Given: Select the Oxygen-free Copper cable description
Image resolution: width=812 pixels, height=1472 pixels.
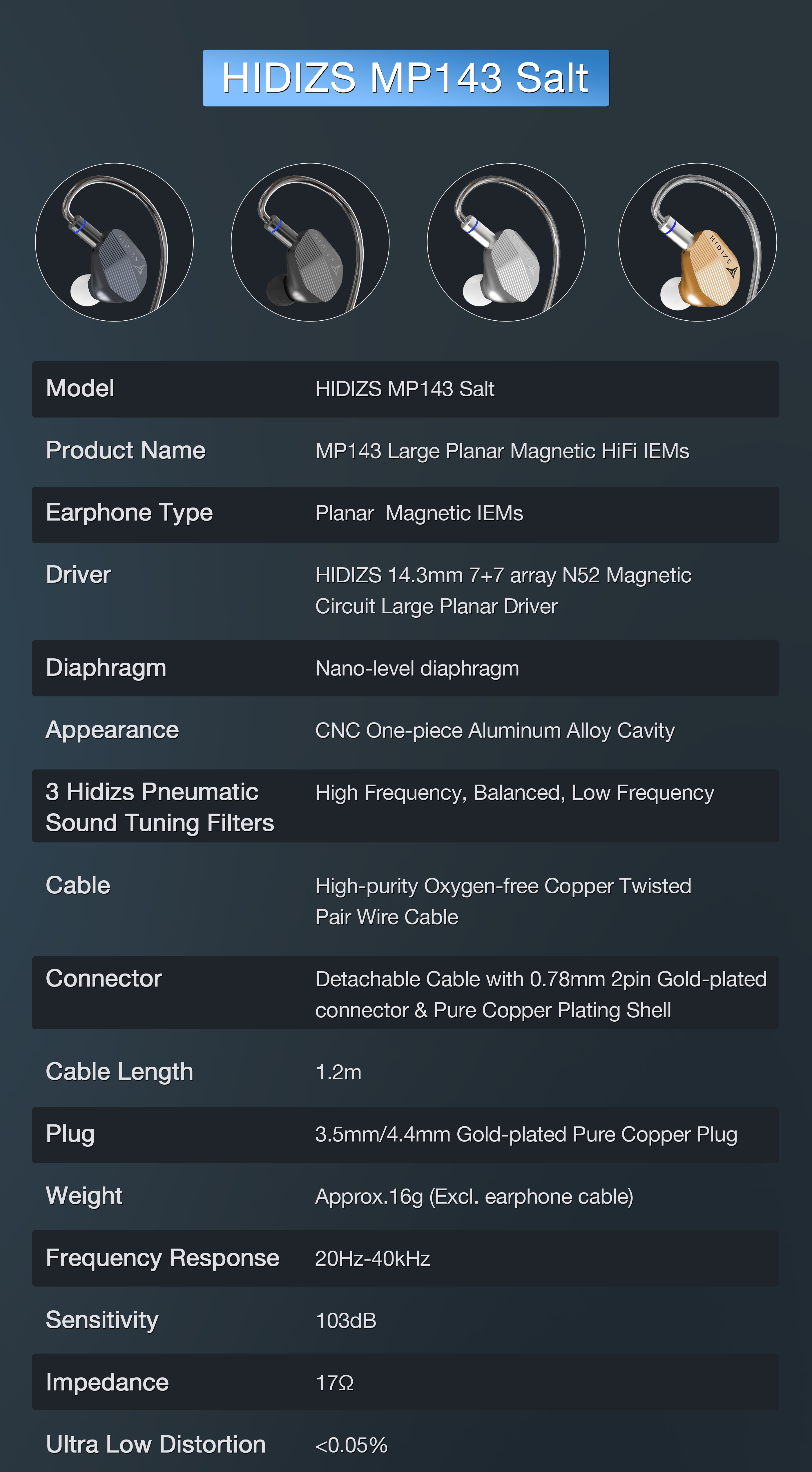Looking at the screenshot, I should coord(503,901).
